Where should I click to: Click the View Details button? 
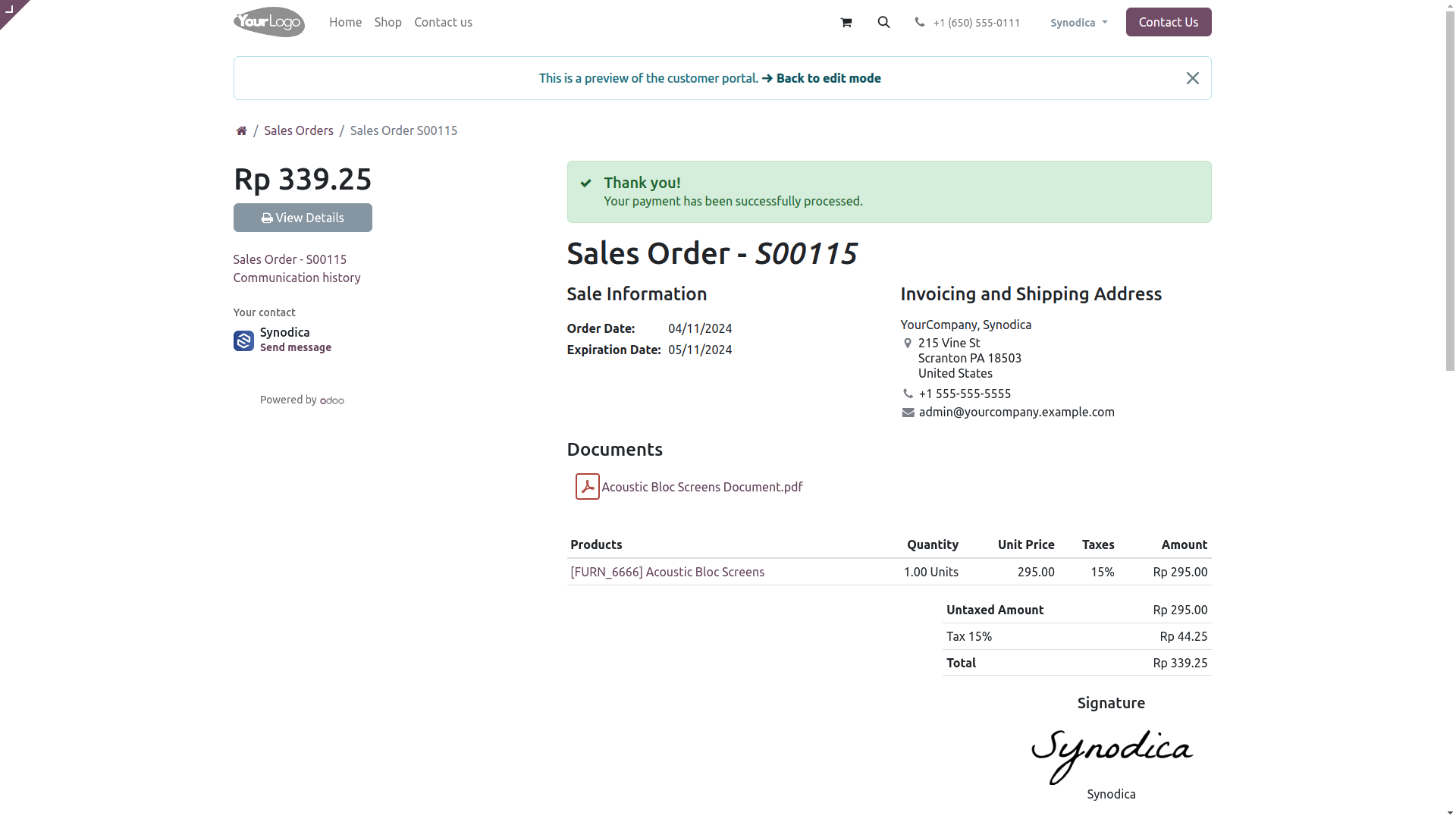[x=303, y=218]
